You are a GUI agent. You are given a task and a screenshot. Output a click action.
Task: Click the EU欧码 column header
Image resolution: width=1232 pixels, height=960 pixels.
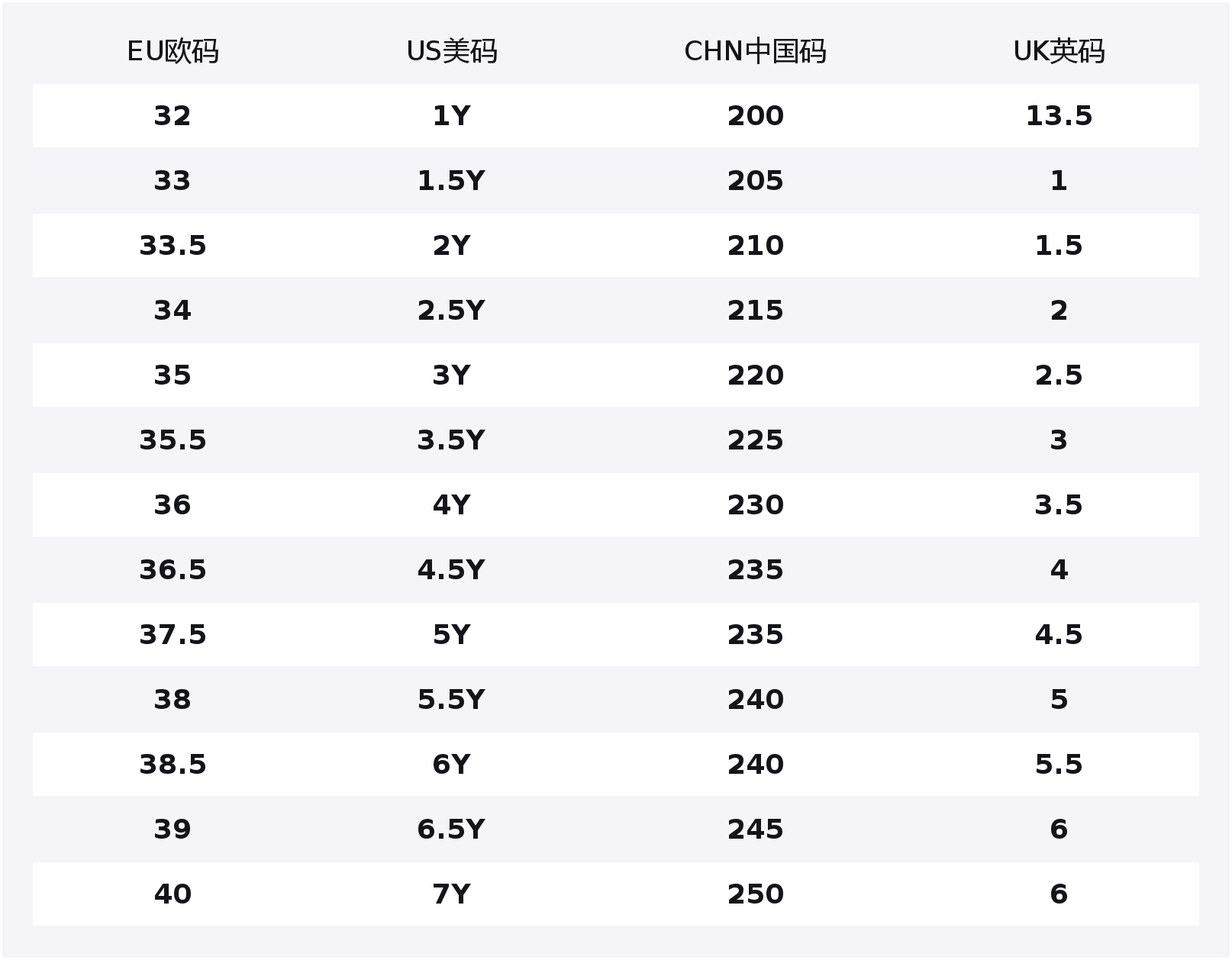pyautogui.click(x=173, y=51)
